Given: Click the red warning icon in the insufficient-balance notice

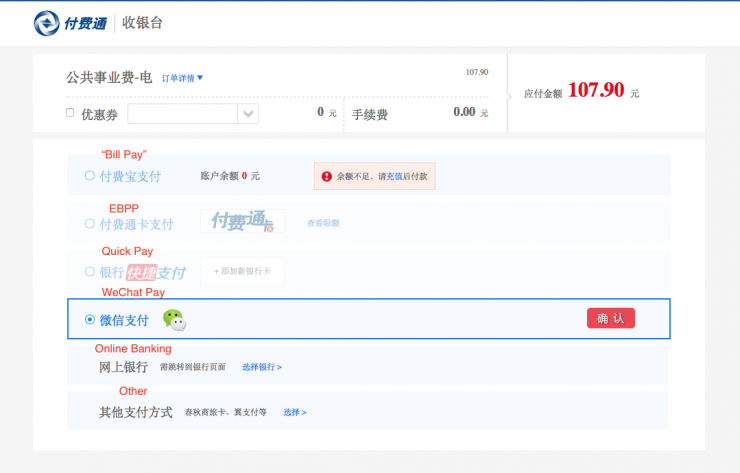Looking at the screenshot, I should (327, 176).
